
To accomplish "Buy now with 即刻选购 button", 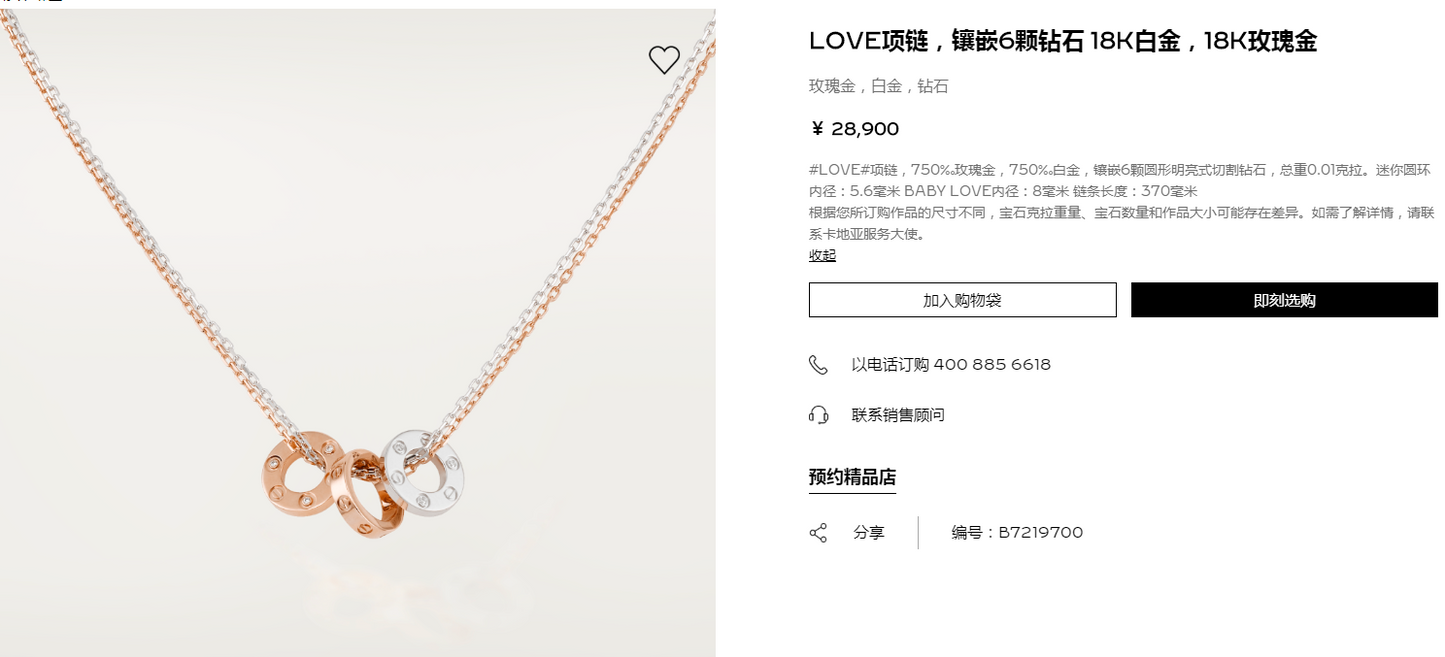I will [x=1284, y=300].
